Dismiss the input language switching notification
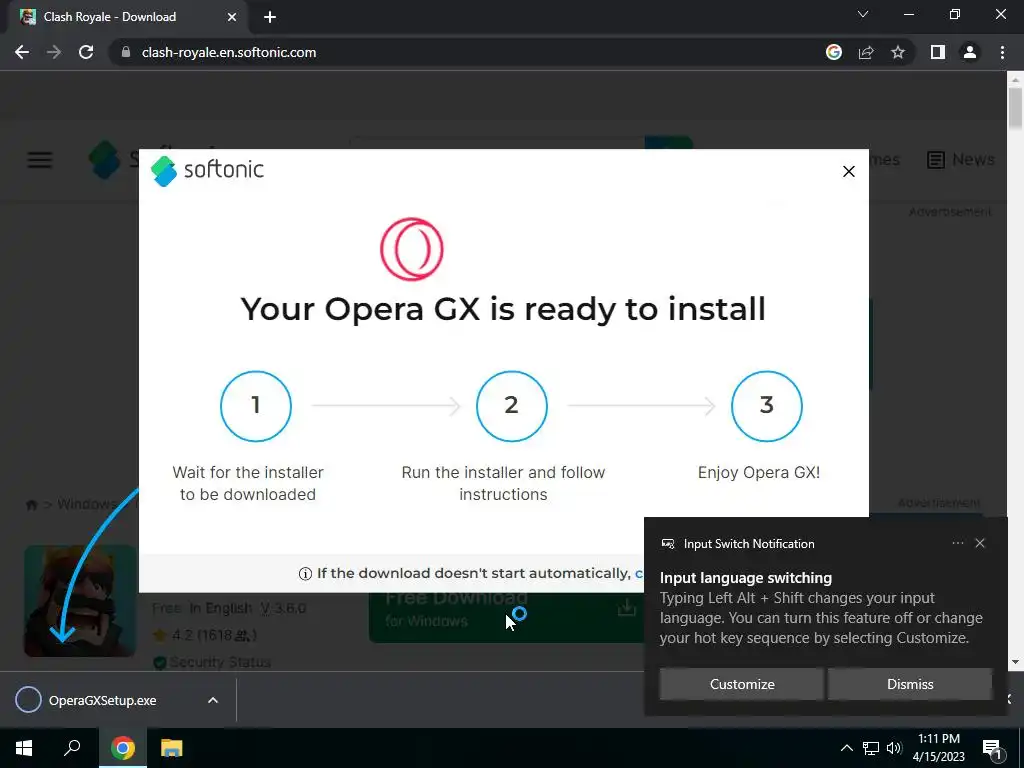The width and height of the screenshot is (1024, 768). tap(910, 684)
